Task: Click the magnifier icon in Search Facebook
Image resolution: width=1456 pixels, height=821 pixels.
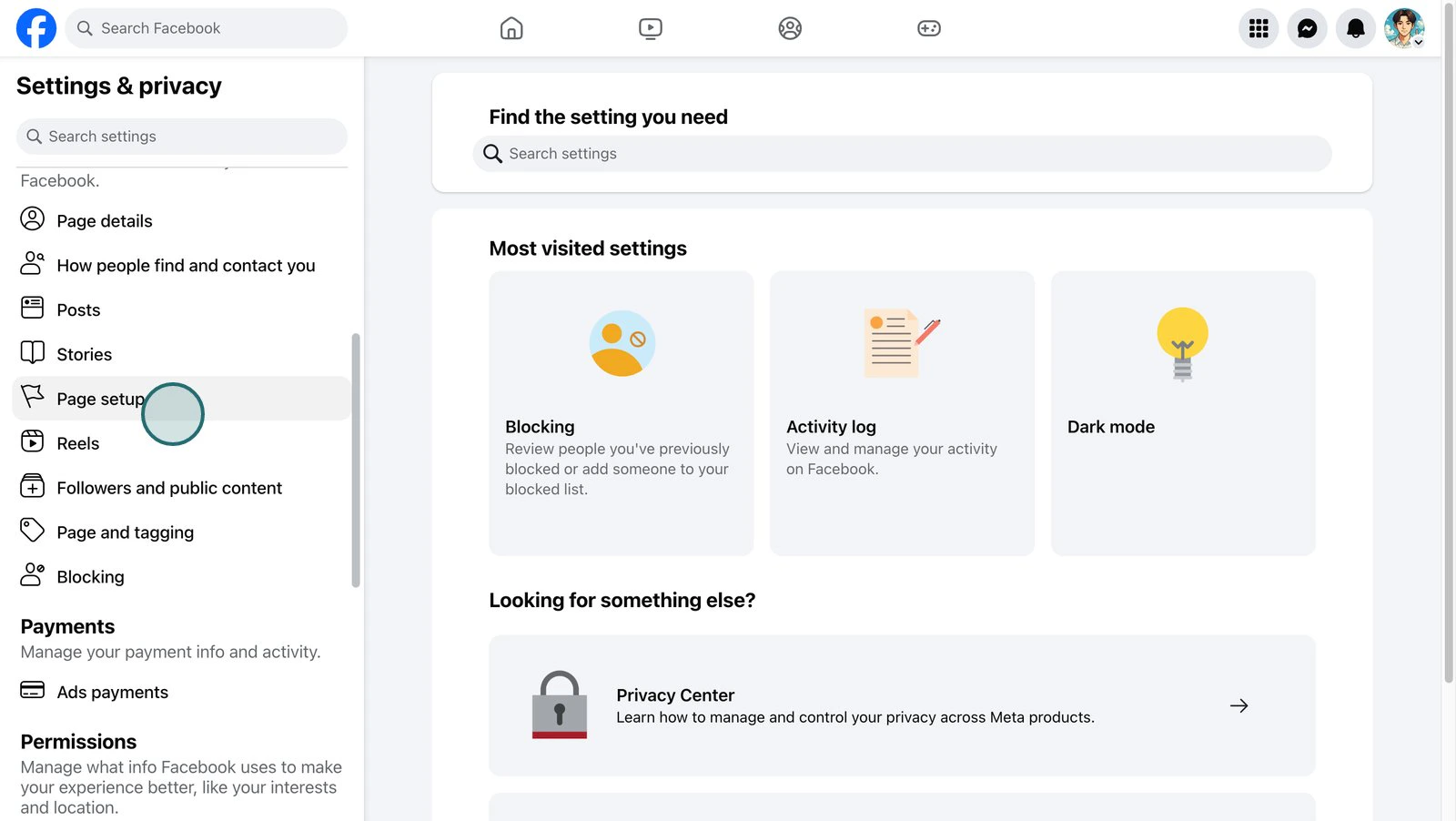Action: 85,28
